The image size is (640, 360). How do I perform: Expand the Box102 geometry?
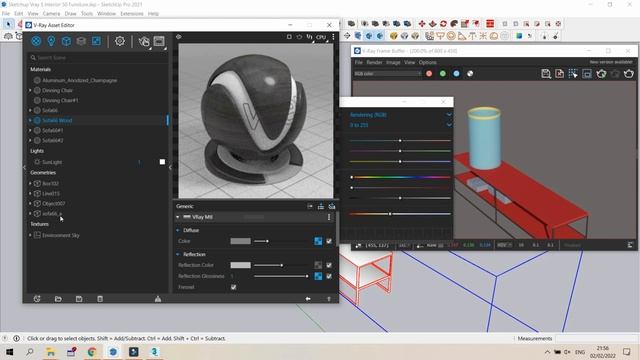point(30,184)
